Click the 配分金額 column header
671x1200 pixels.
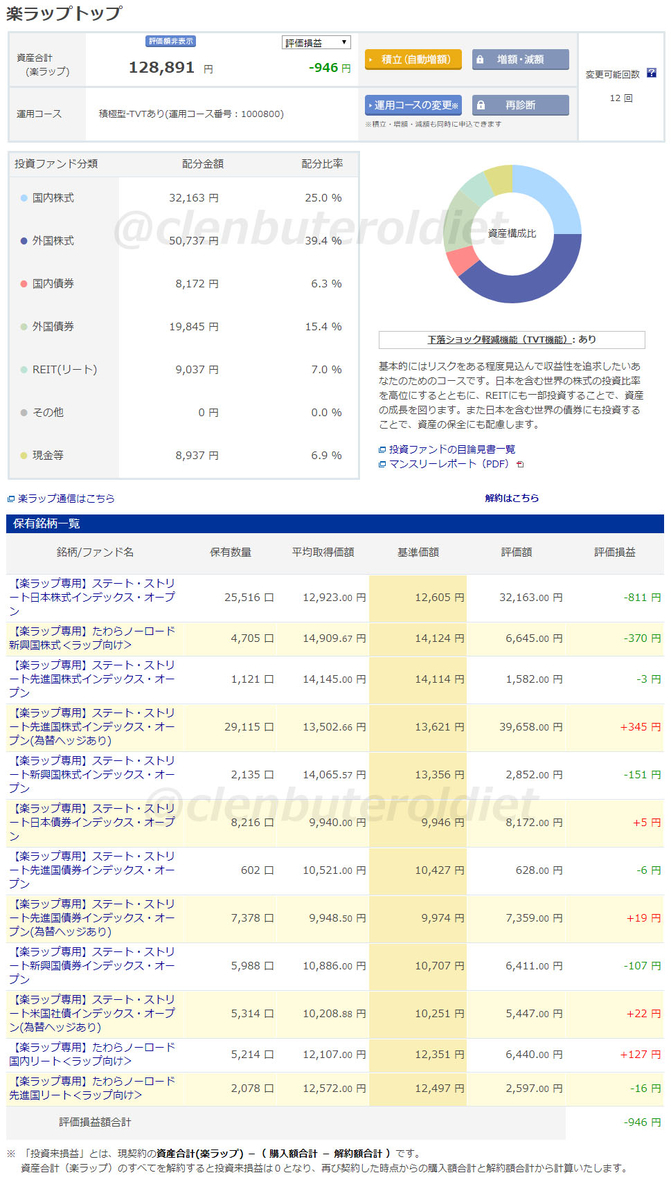(x=203, y=164)
